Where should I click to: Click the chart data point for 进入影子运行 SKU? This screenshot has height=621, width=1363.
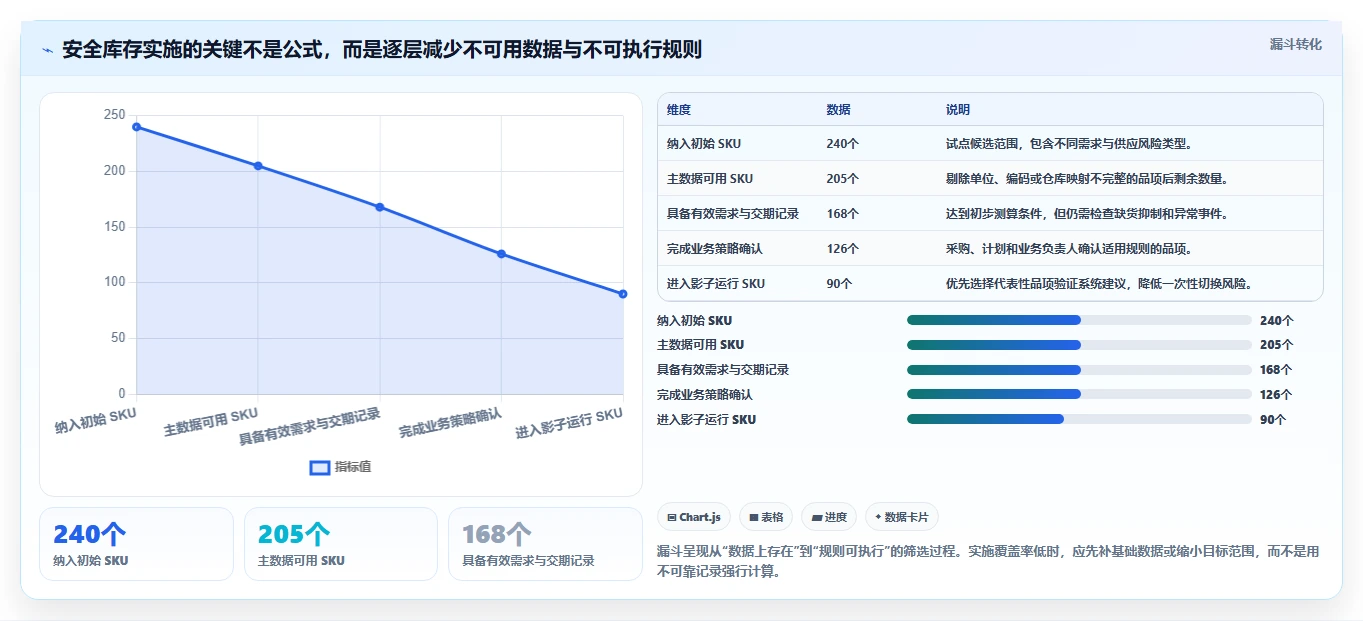623,294
